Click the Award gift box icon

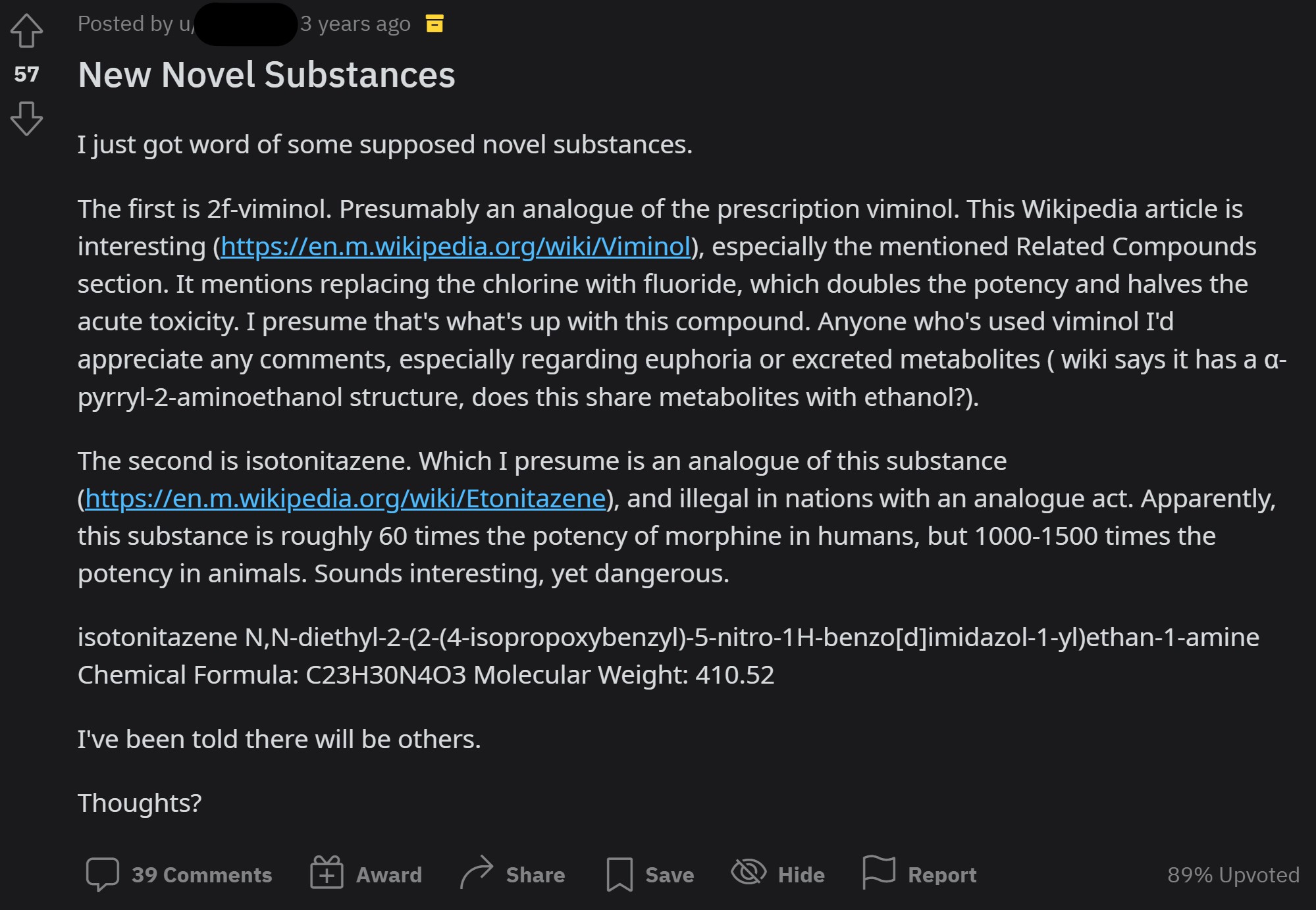coord(326,874)
